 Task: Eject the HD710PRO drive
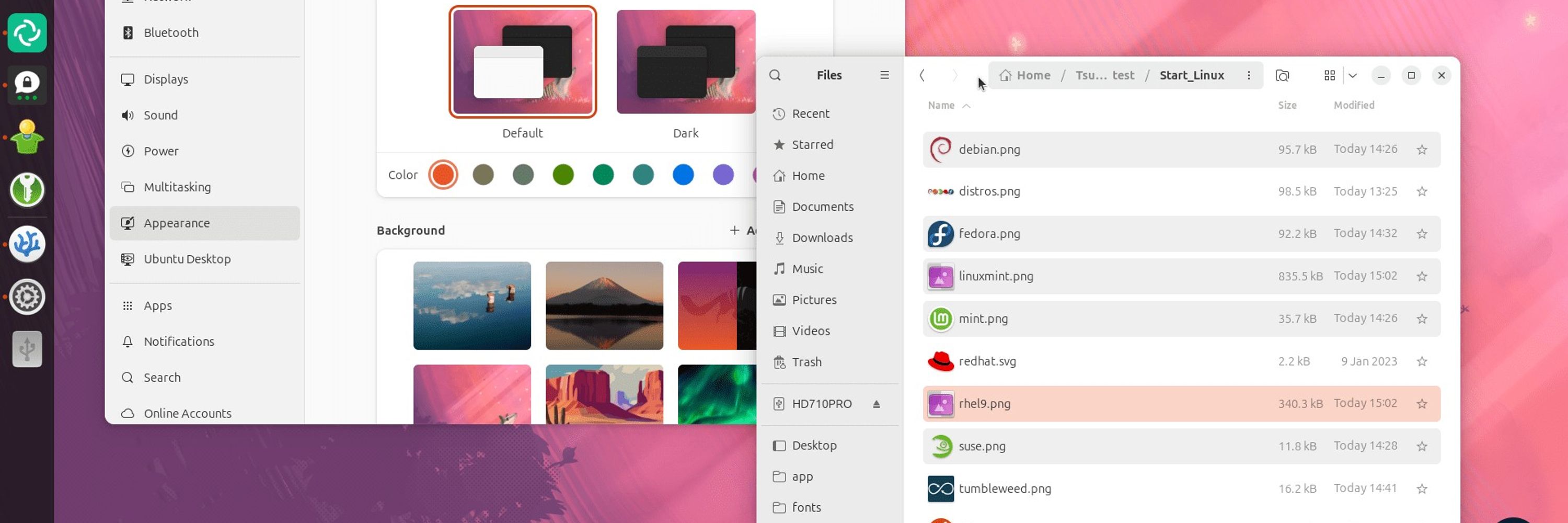click(877, 404)
